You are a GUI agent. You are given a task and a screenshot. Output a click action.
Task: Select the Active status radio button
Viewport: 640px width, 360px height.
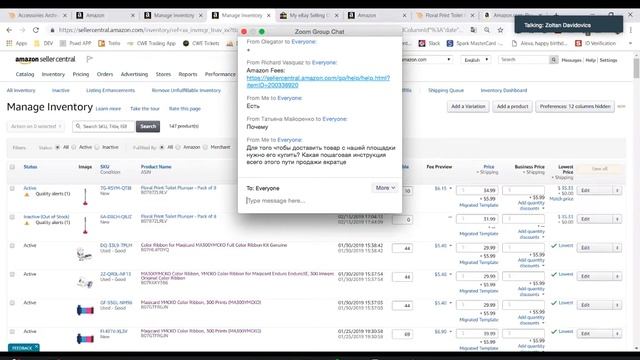74,147
